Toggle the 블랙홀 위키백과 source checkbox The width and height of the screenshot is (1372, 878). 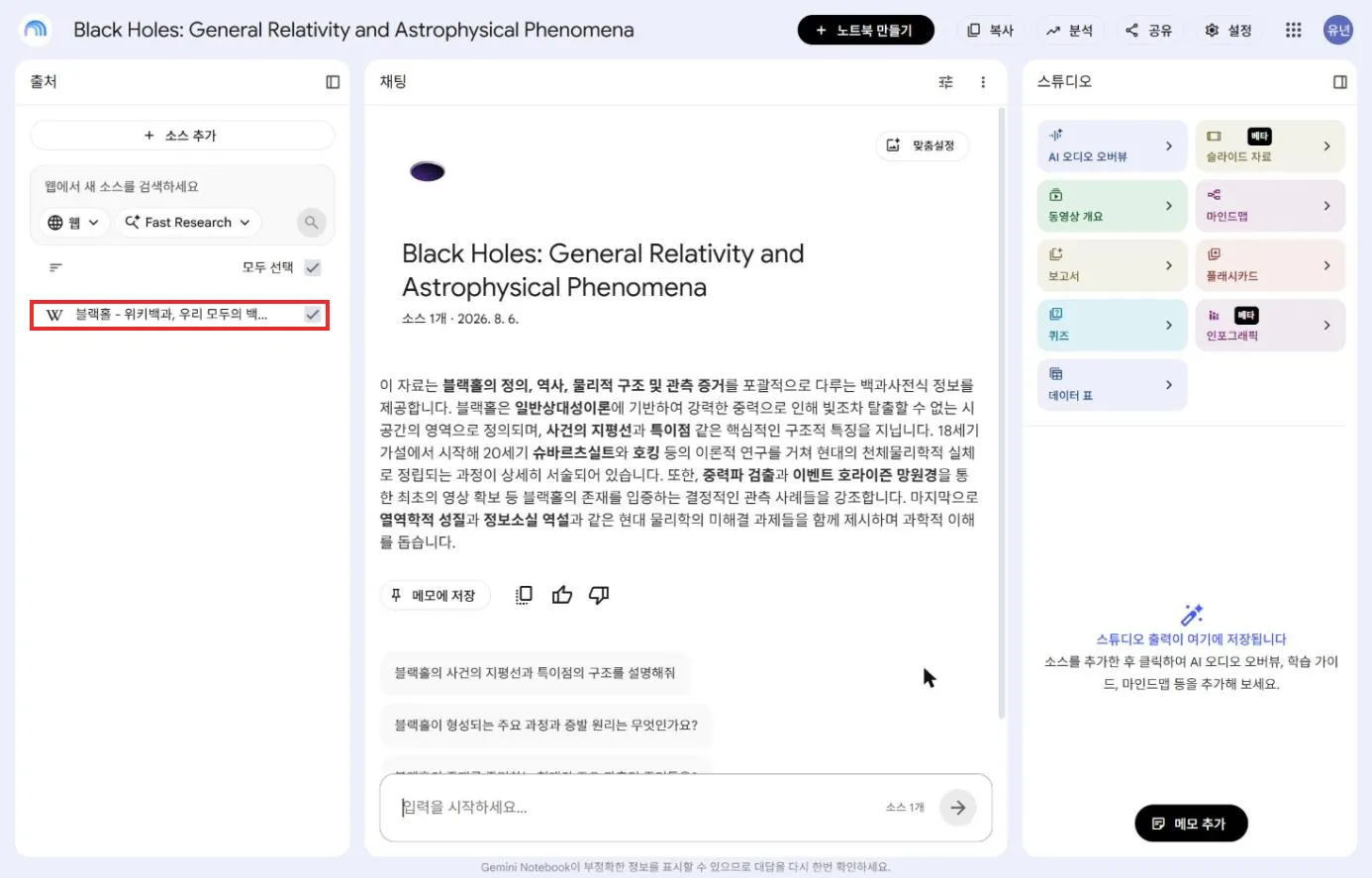tap(313, 315)
